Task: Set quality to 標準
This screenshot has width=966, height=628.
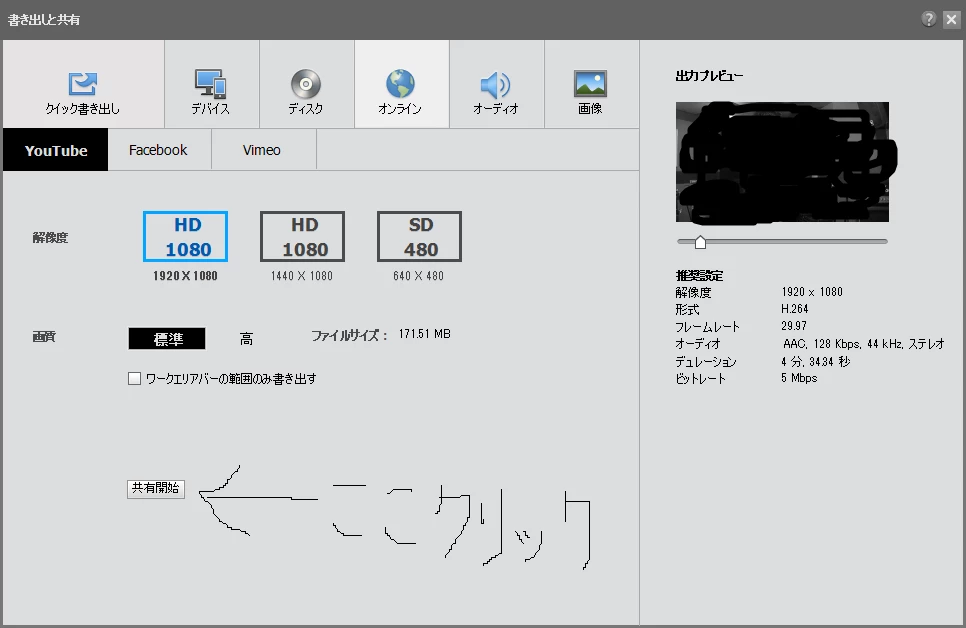Action: (x=167, y=338)
